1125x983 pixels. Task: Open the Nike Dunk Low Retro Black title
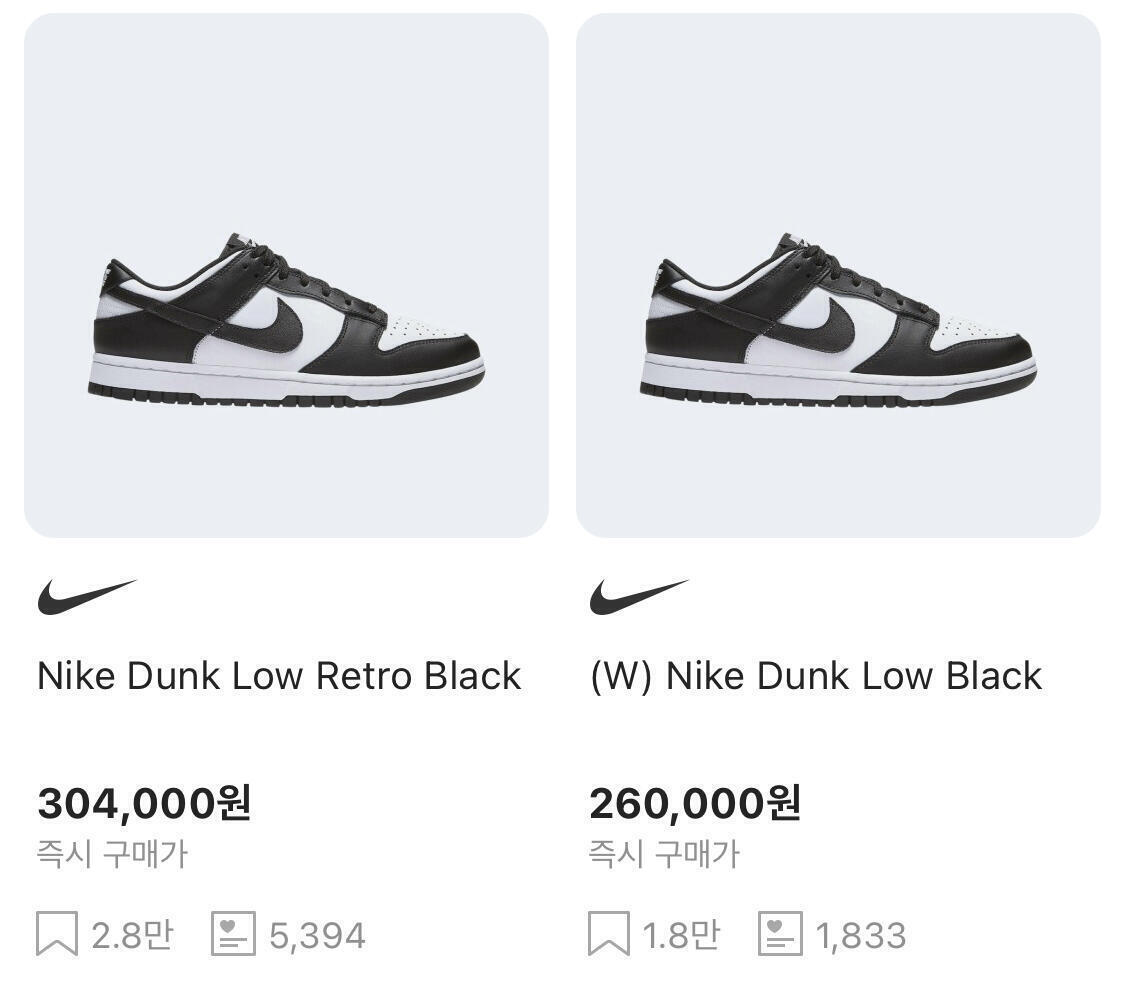point(279,677)
